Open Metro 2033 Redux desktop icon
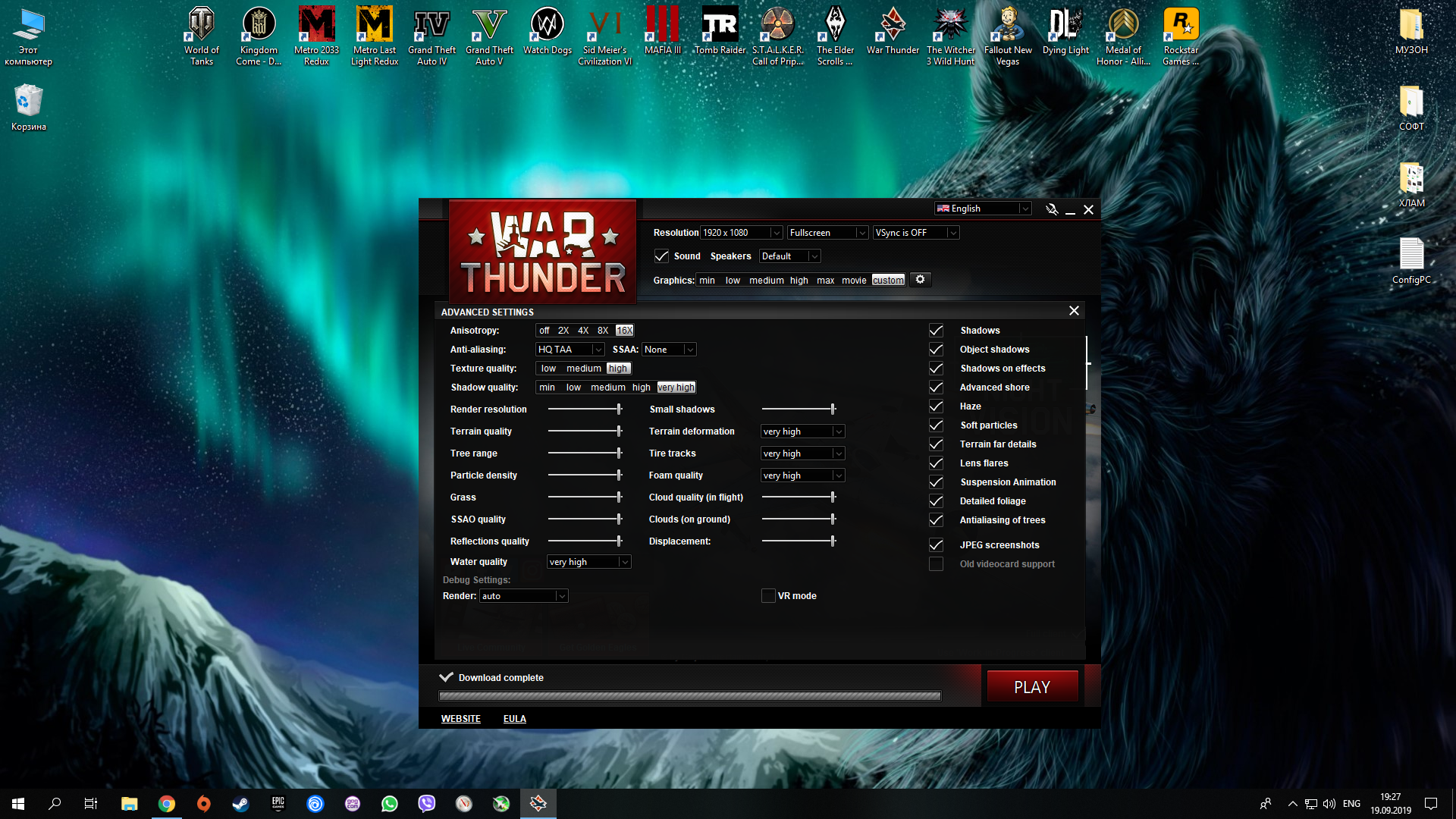 pos(316,36)
